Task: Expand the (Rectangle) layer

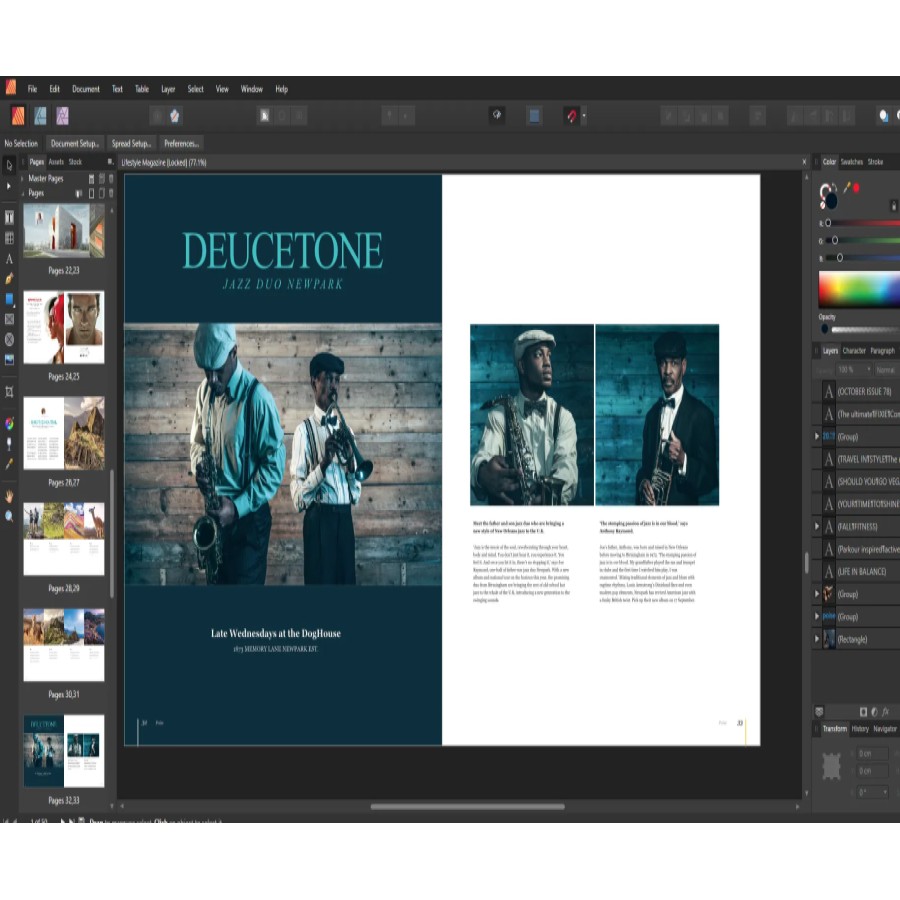Action: point(816,638)
